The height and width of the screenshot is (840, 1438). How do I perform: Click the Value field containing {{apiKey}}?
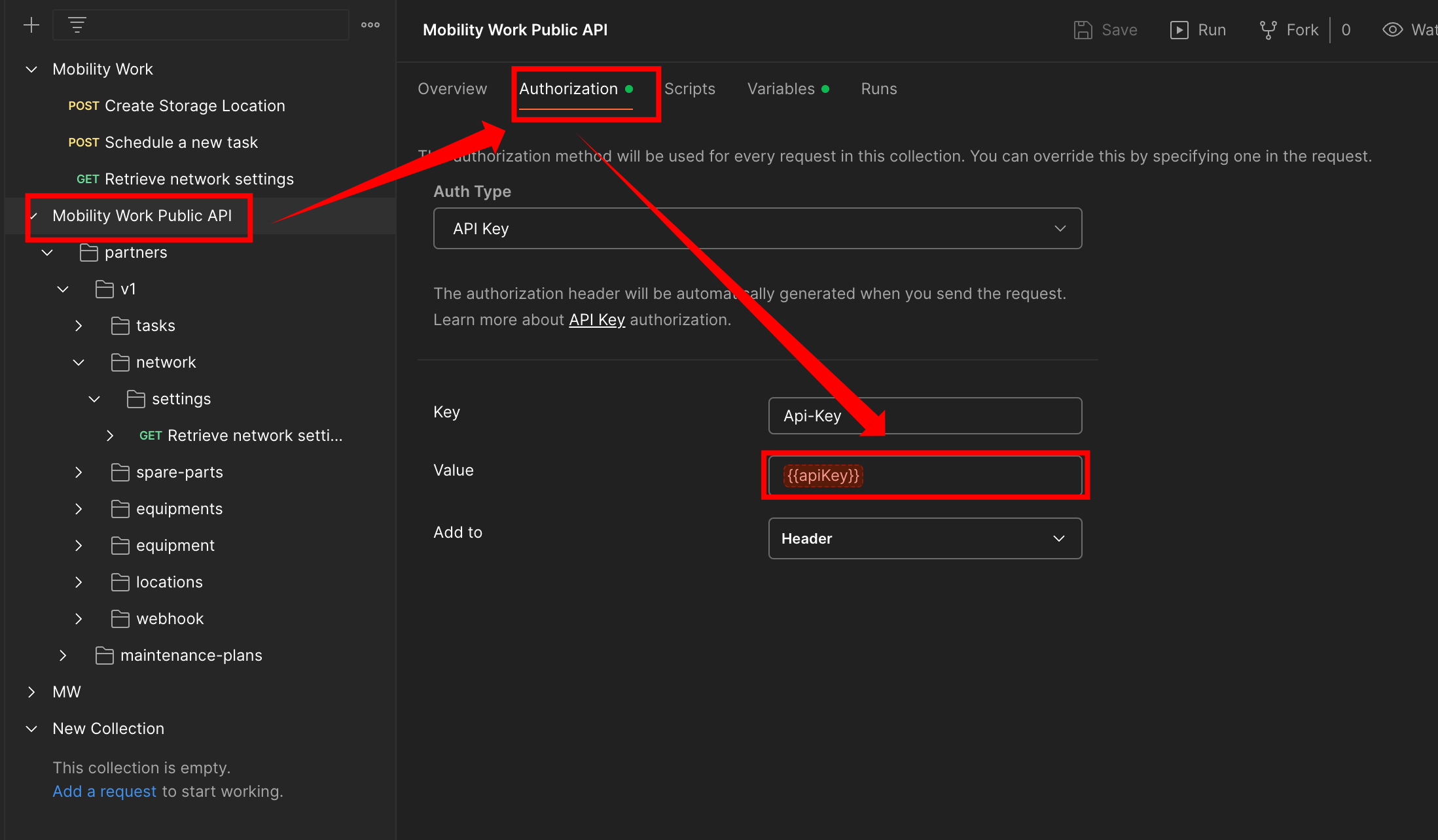pos(925,476)
